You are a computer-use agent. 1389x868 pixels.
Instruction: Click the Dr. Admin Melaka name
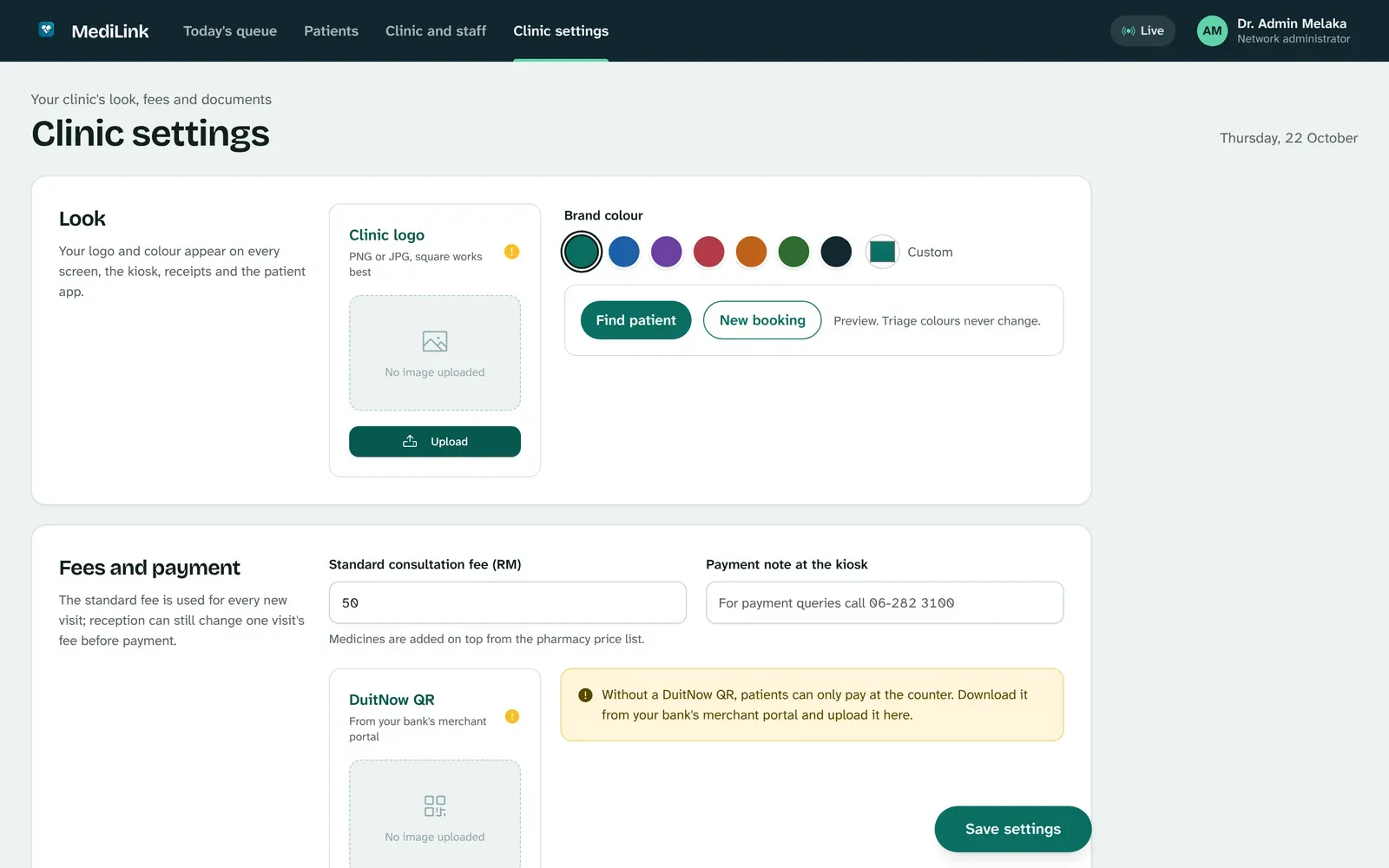click(1292, 23)
